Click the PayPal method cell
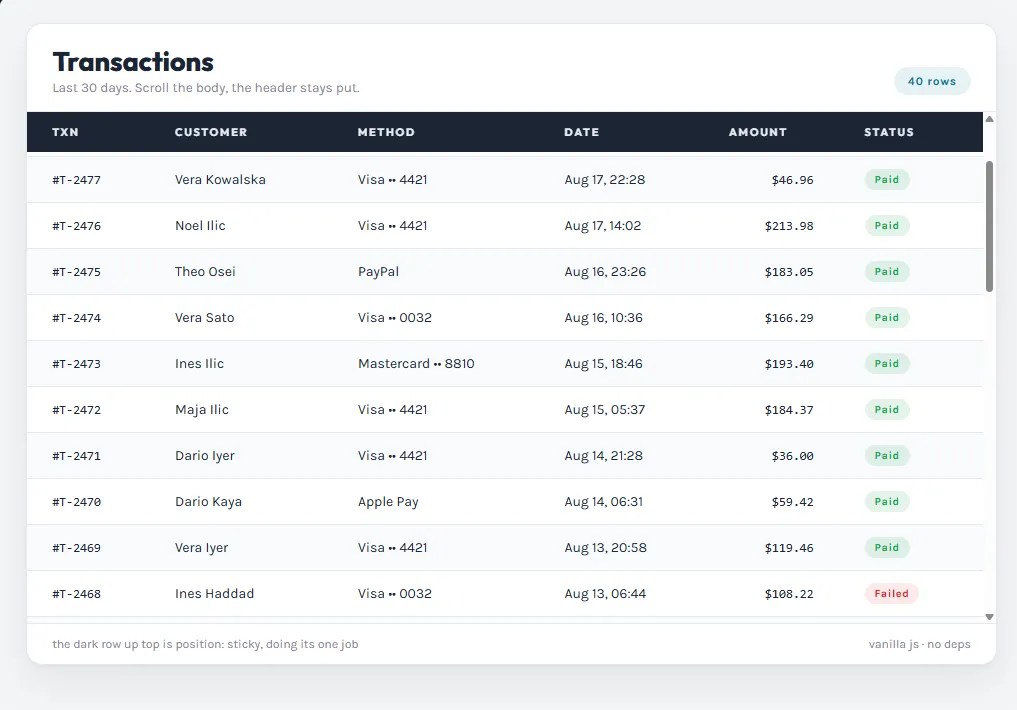The image size is (1017, 710). (379, 272)
